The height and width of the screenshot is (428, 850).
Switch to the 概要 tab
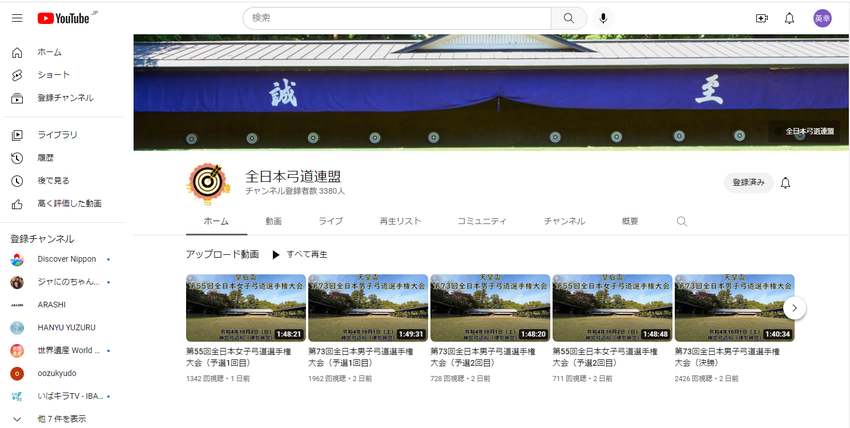(630, 222)
